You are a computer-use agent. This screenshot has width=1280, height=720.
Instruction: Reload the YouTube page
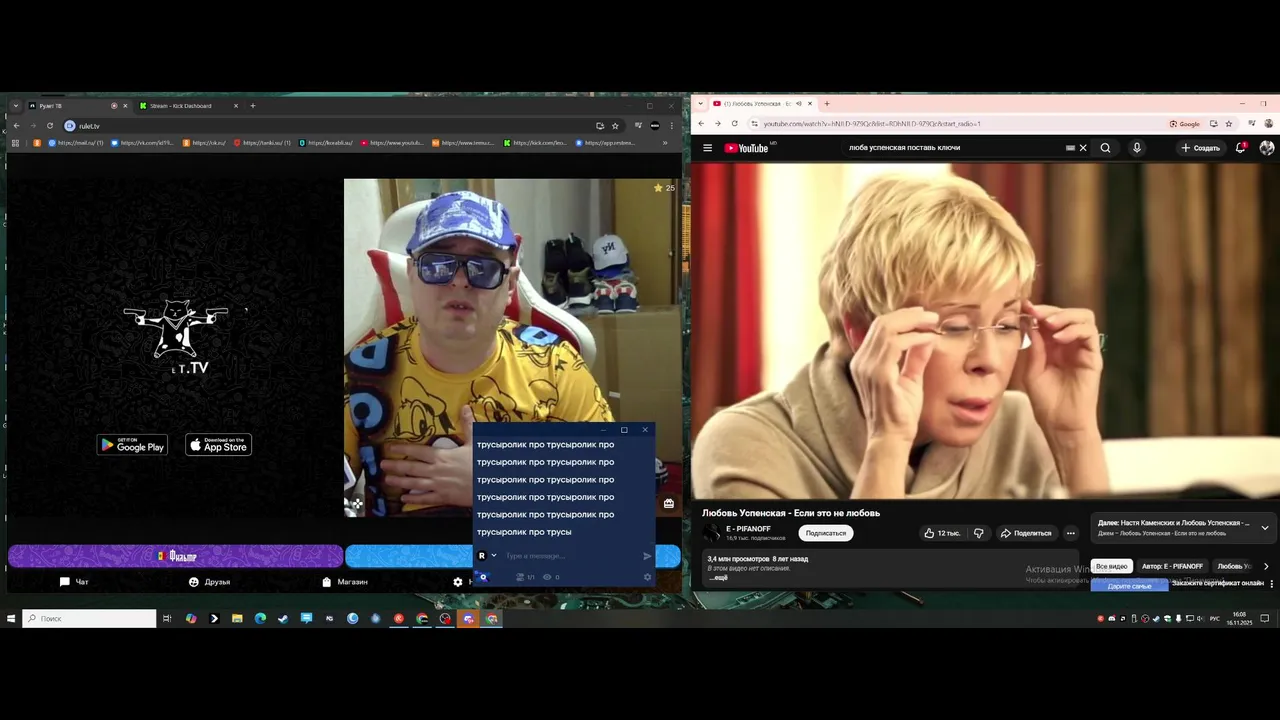click(734, 124)
